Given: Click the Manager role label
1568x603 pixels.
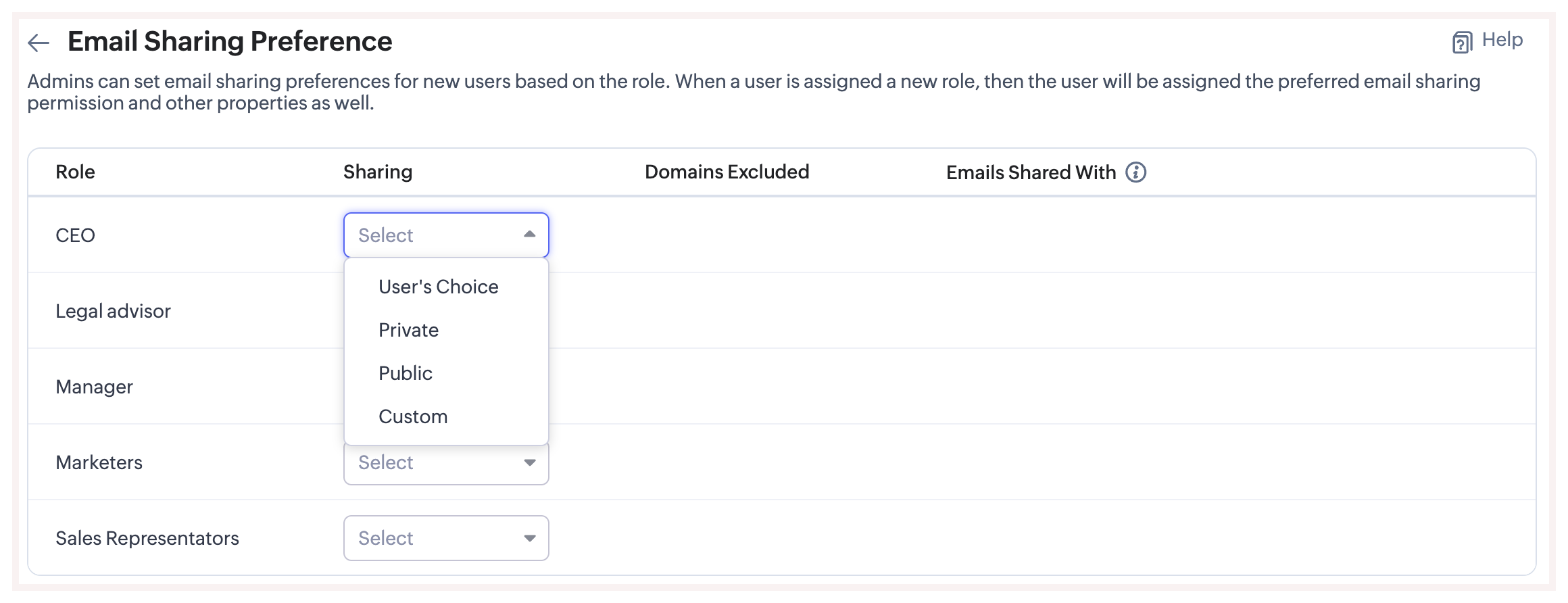Looking at the screenshot, I should (x=94, y=387).
